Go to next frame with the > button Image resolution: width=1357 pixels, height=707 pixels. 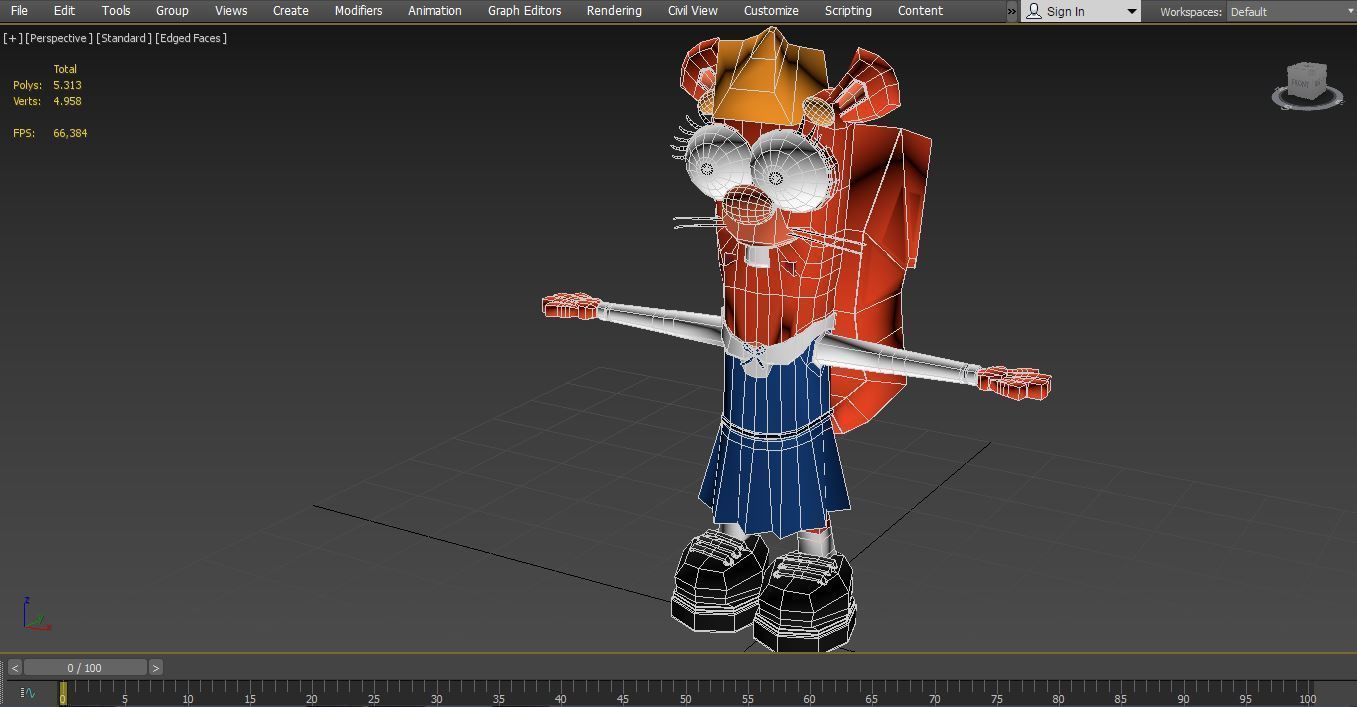point(156,668)
